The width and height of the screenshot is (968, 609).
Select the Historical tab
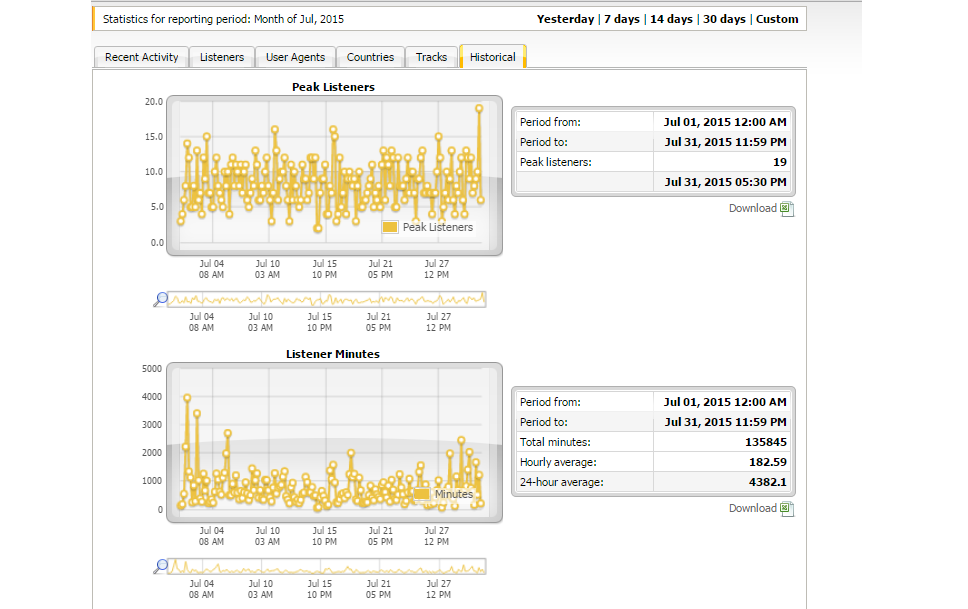(x=492, y=57)
